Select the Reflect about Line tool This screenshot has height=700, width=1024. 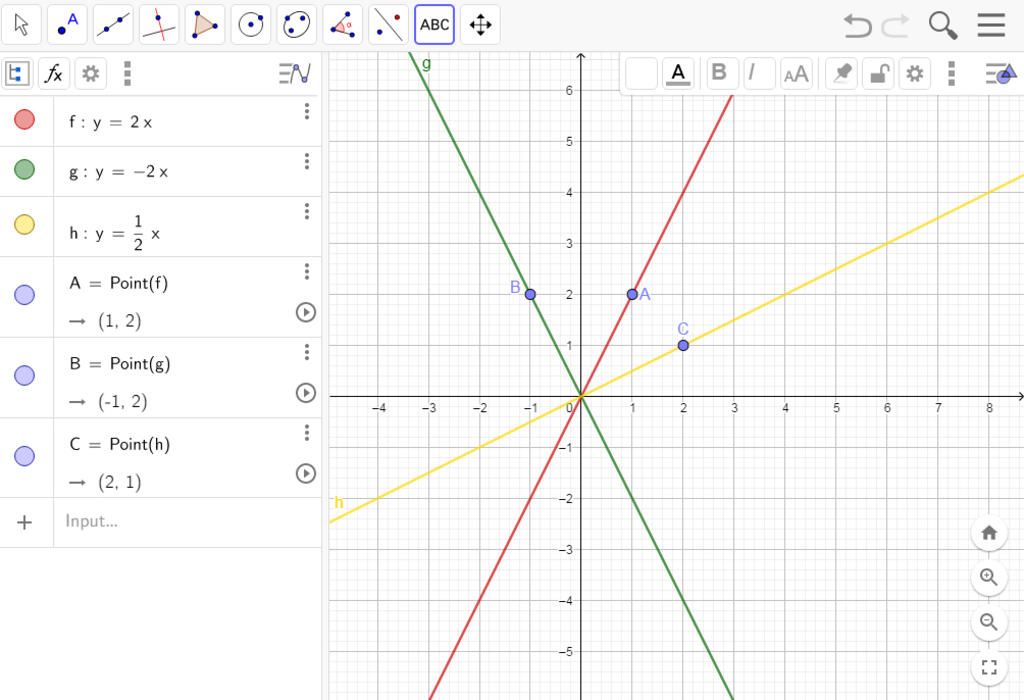pyautogui.click(x=389, y=25)
